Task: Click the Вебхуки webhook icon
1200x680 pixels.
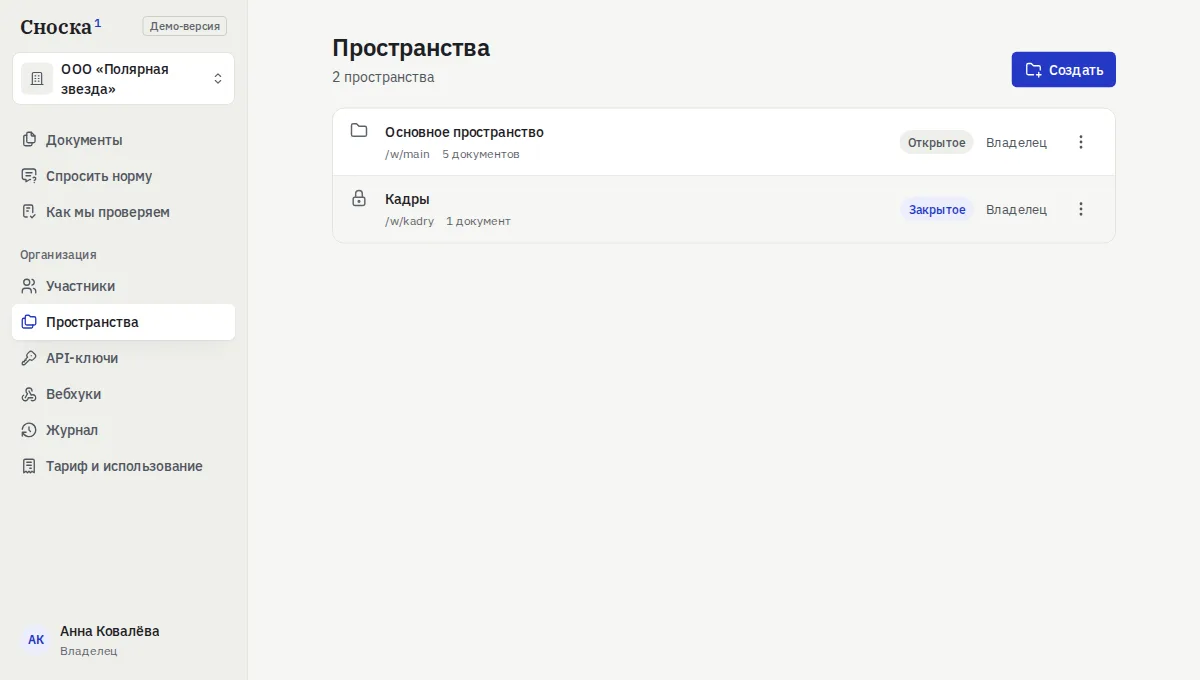Action: 29,394
